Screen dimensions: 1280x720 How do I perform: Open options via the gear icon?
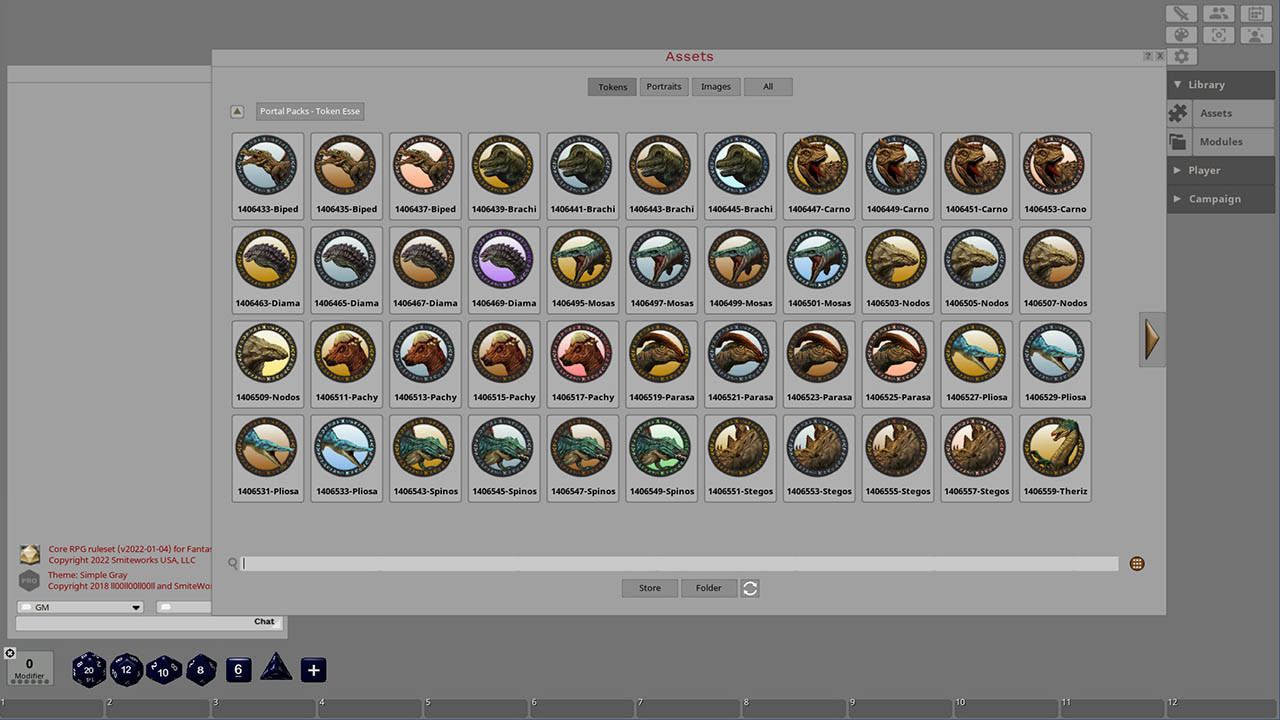pyautogui.click(x=1181, y=56)
